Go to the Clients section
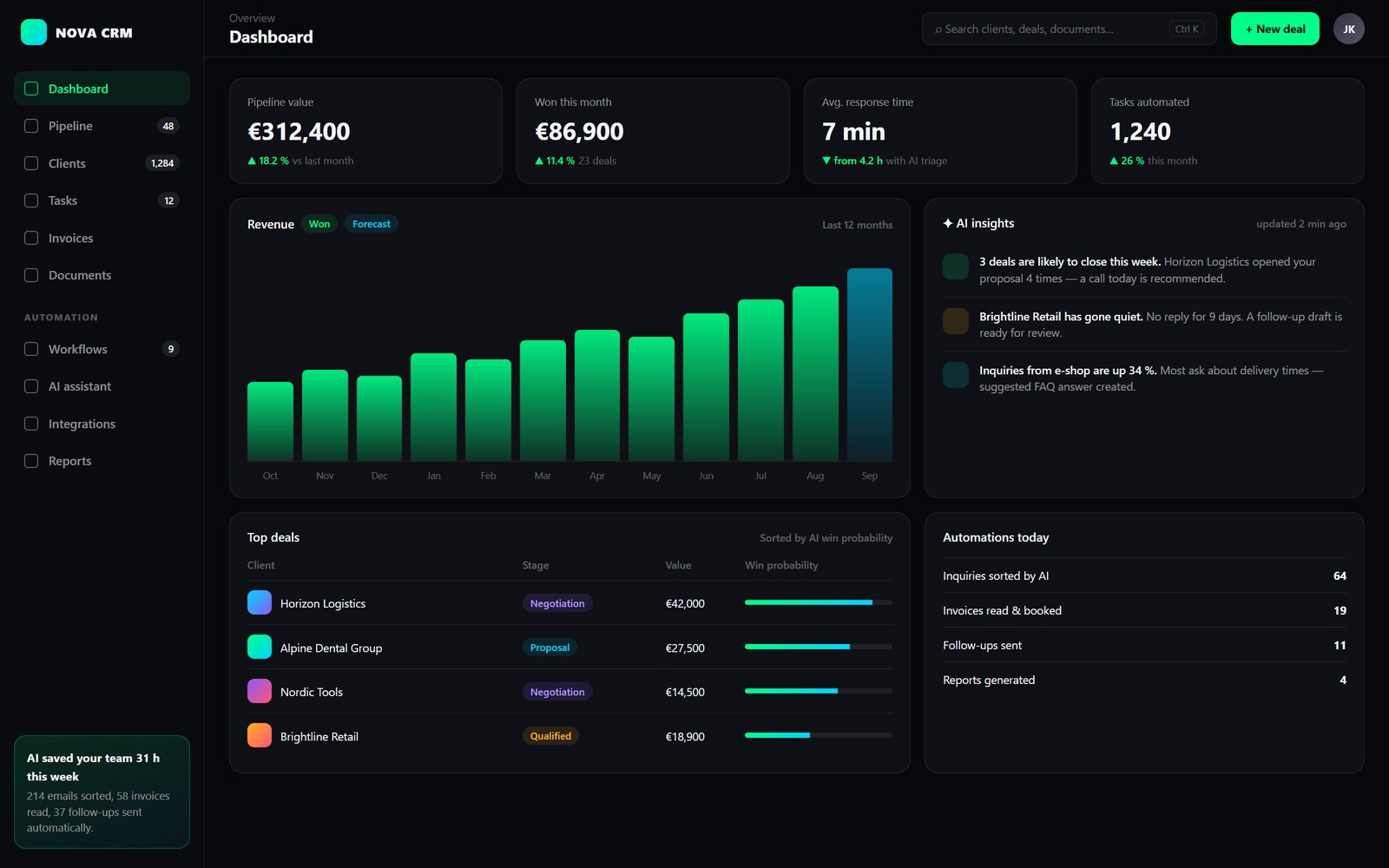 pyautogui.click(x=102, y=163)
